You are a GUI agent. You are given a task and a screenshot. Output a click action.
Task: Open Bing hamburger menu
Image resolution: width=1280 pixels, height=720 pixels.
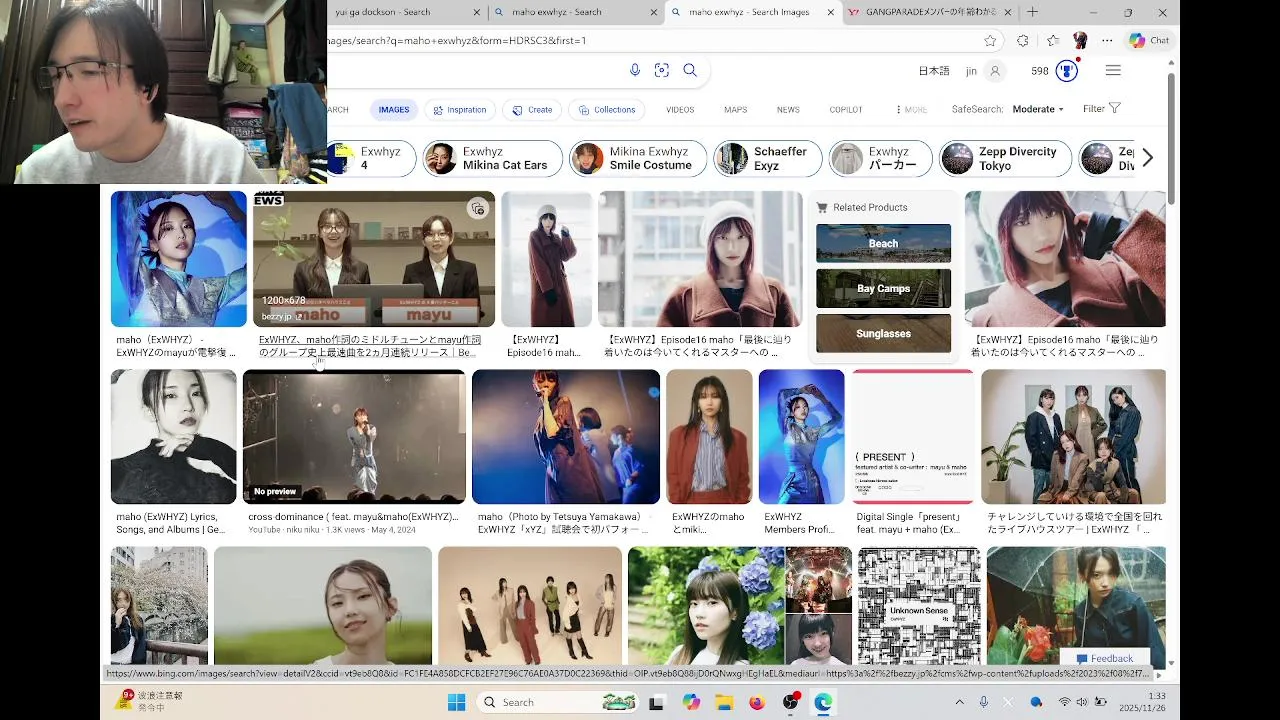tap(1113, 71)
